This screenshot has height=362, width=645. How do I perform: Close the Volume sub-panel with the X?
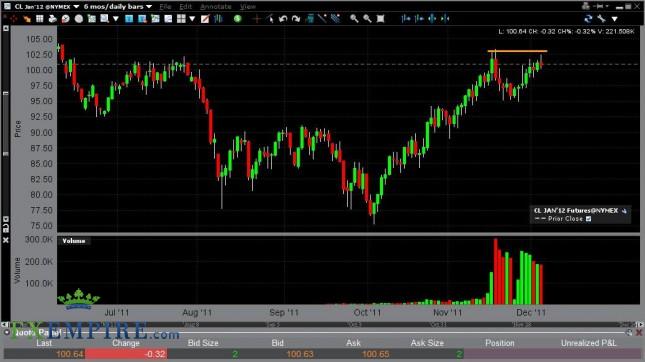[x=6, y=240]
